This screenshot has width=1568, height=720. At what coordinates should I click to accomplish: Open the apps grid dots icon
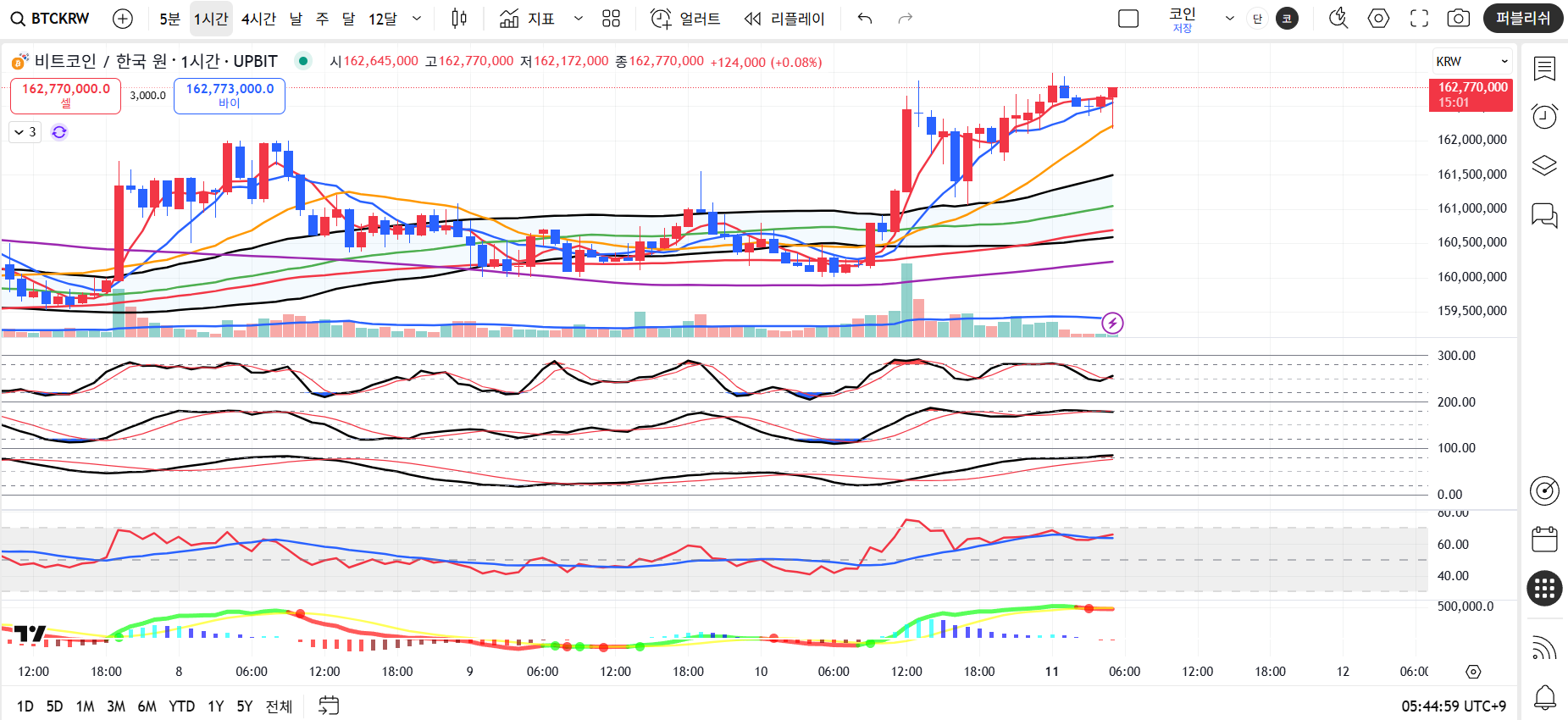click(x=1544, y=588)
